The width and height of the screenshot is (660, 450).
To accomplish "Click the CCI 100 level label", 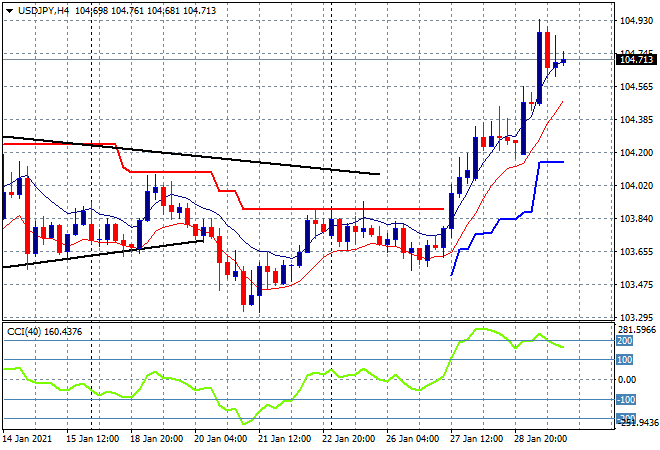I will tap(625, 359).
